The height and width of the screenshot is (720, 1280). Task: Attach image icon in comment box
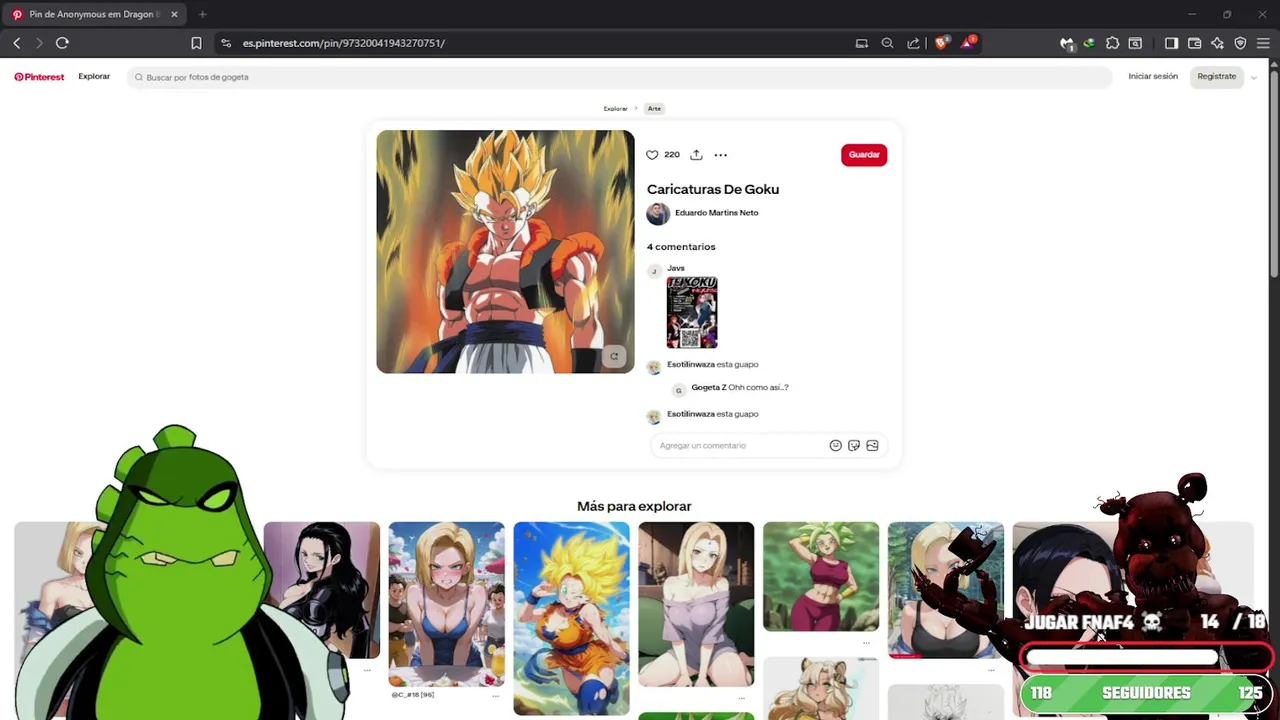tap(872, 446)
